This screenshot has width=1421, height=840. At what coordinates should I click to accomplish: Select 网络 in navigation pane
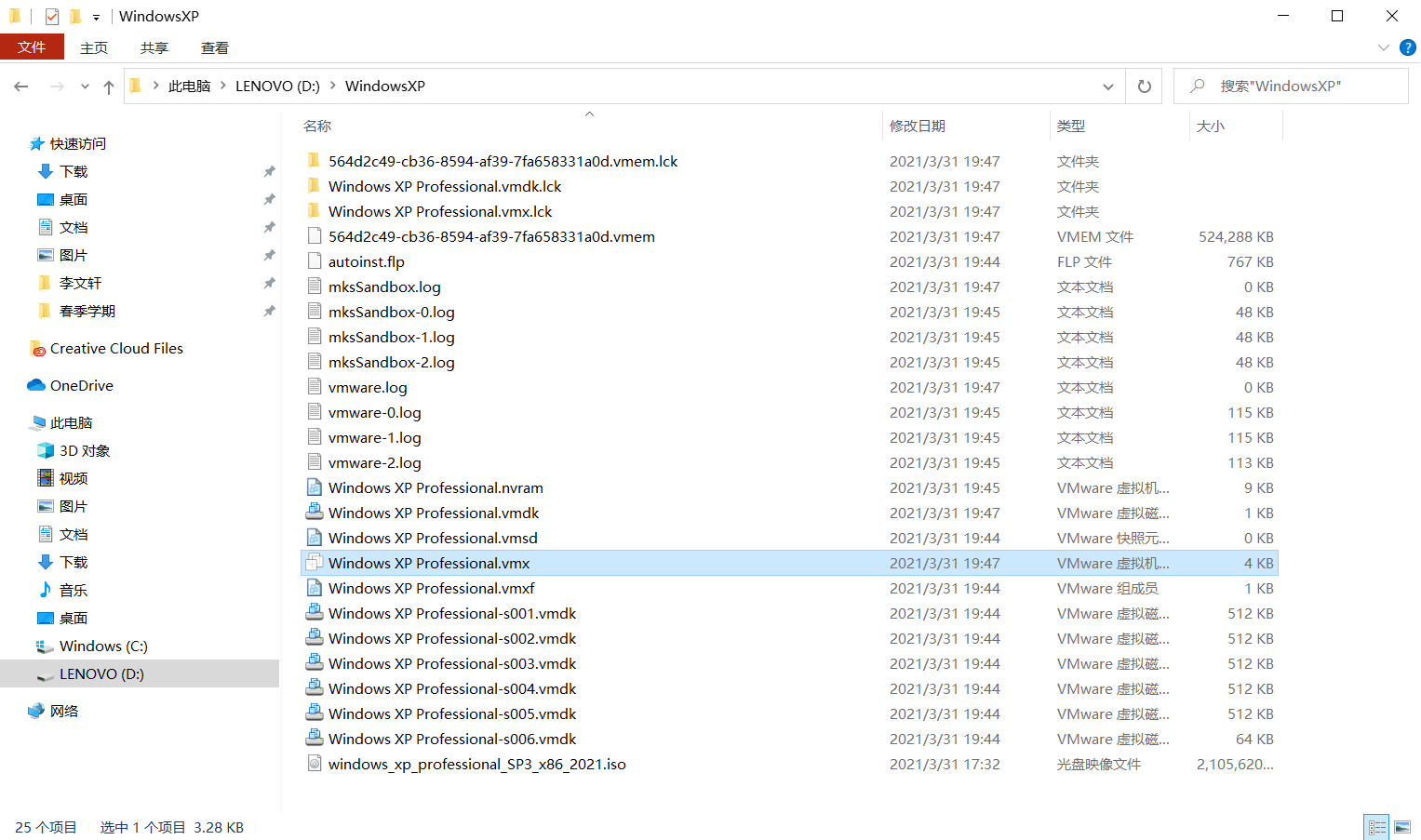[64, 712]
